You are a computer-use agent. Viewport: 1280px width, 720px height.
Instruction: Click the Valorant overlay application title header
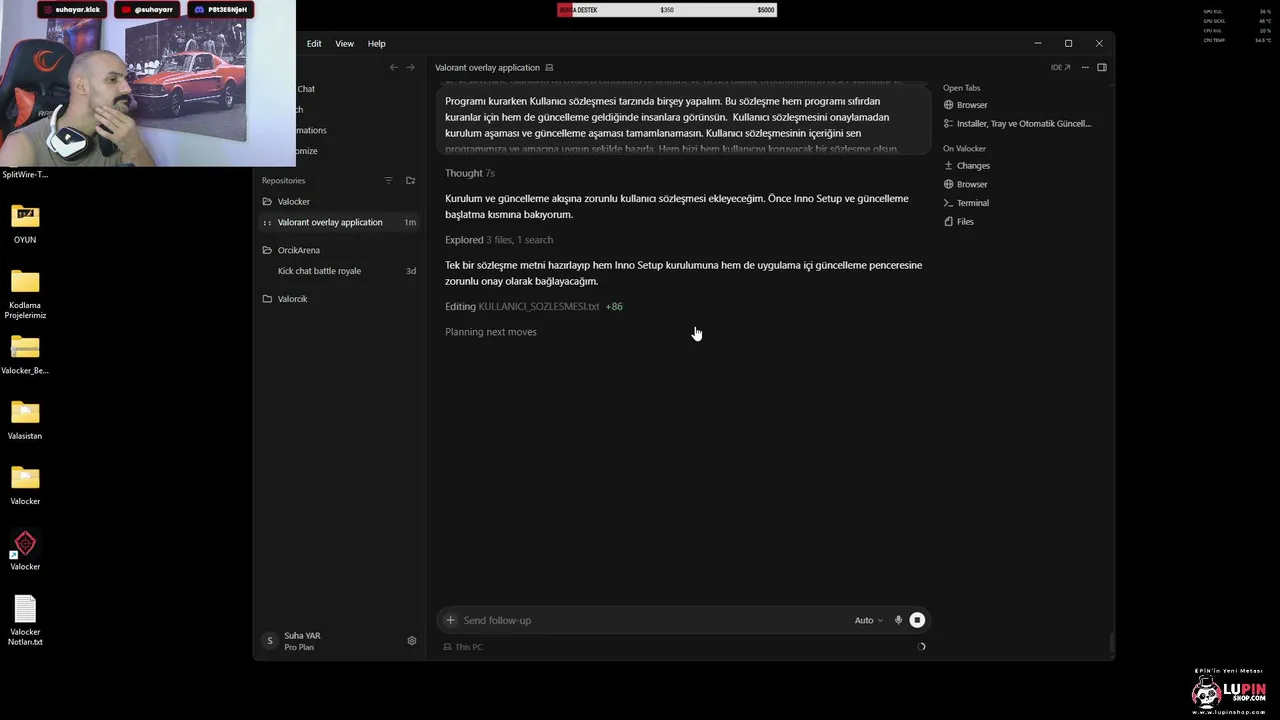point(487,67)
